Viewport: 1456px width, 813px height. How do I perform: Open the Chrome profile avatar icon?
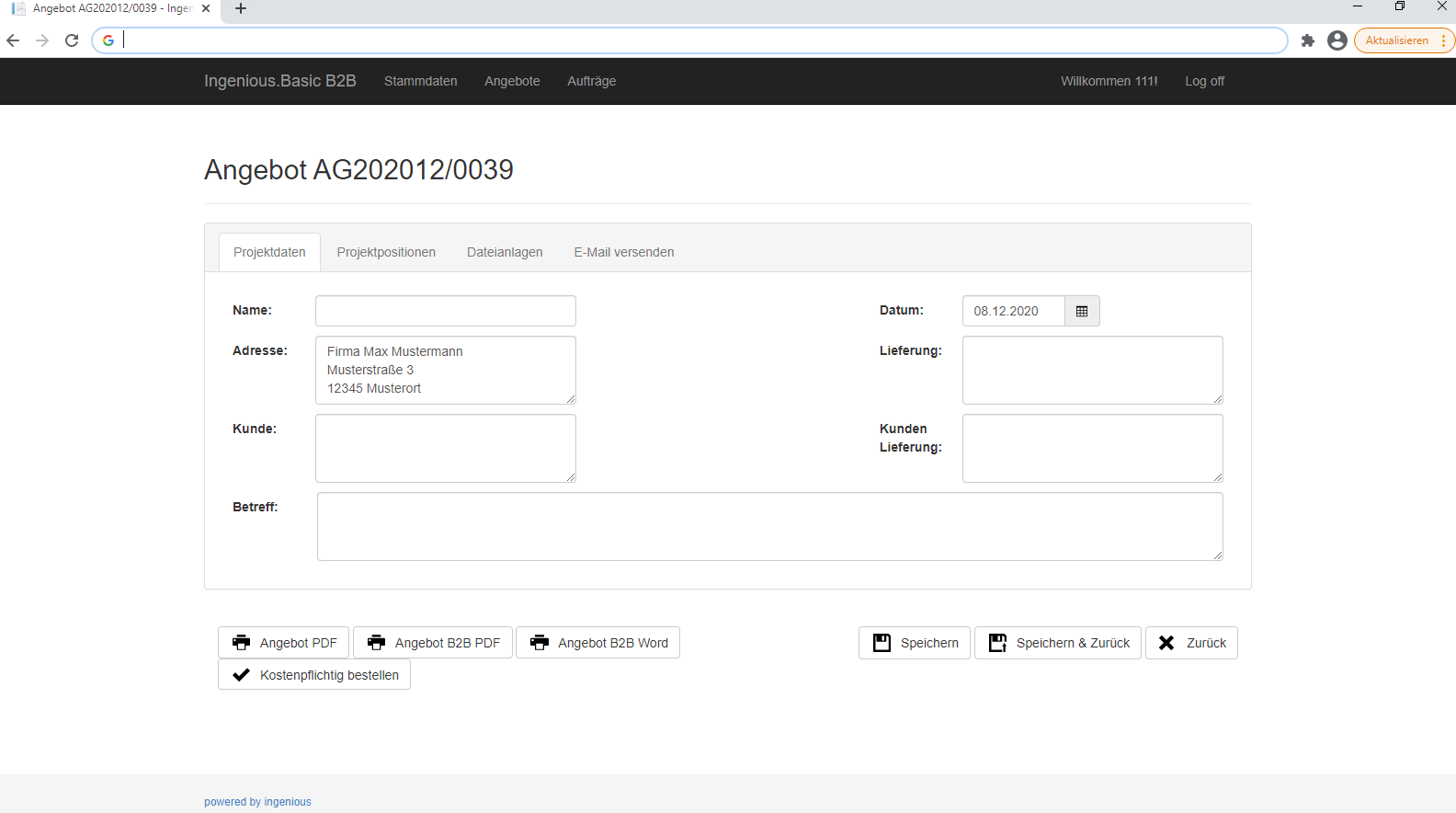tap(1337, 40)
